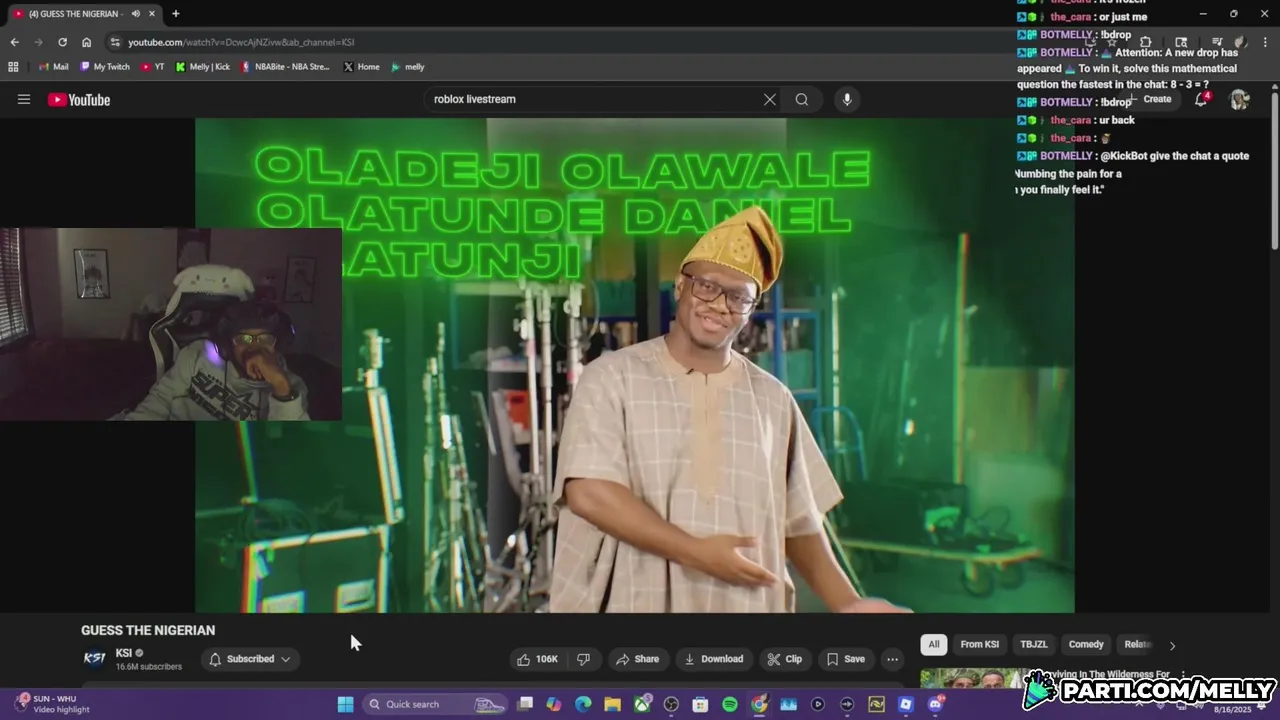
Task: Open the YT bookmark
Action: click(153, 67)
